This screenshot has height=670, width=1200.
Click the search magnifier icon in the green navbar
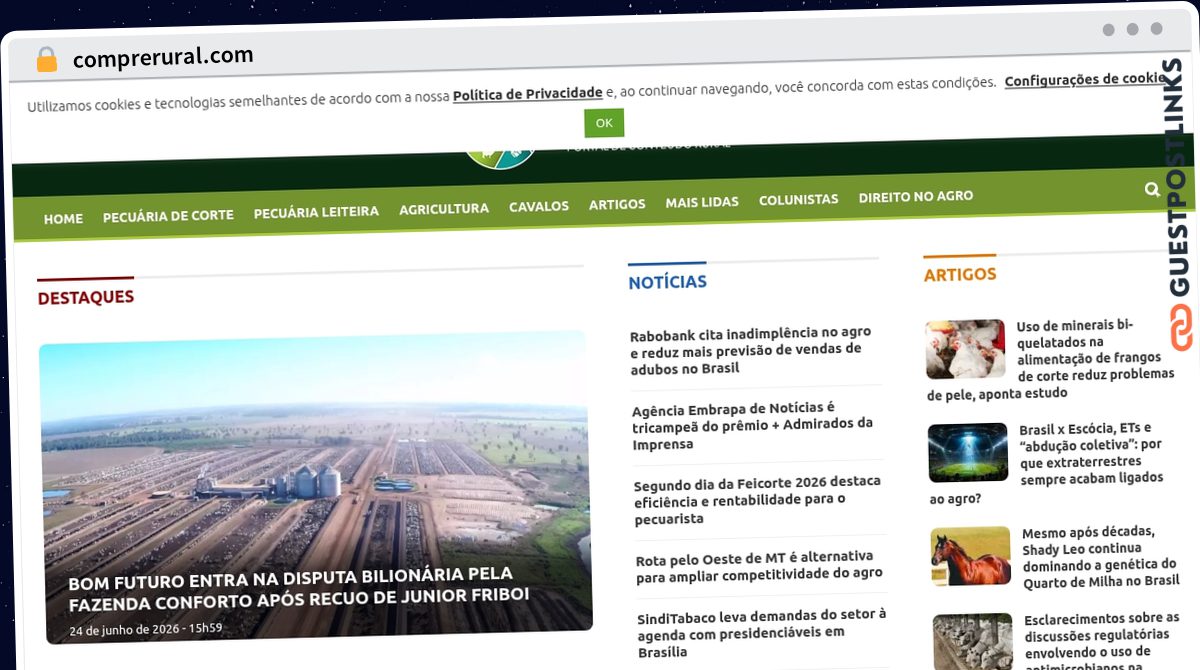pos(1152,189)
